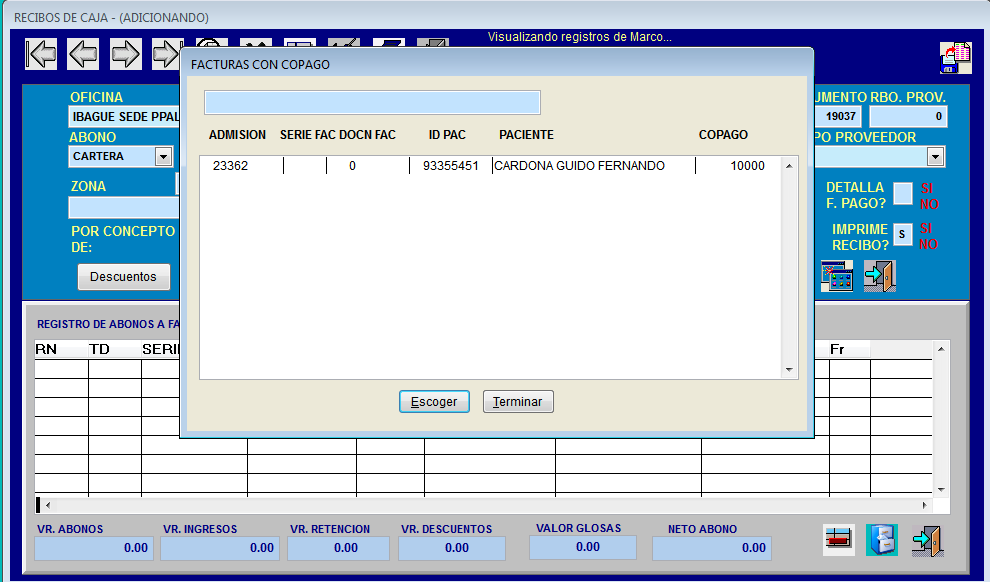Click patient ID 93355451
This screenshot has width=990, height=582.
click(x=451, y=166)
